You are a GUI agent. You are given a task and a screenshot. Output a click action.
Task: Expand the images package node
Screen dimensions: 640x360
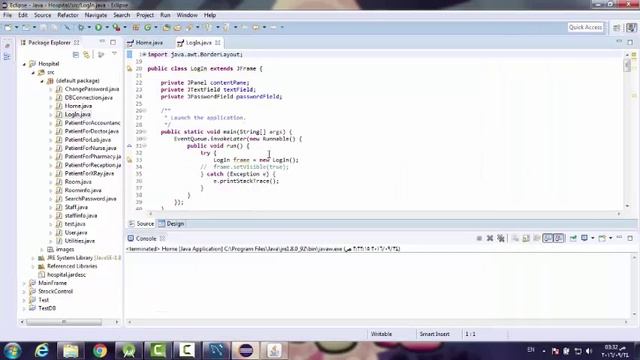coord(42,249)
